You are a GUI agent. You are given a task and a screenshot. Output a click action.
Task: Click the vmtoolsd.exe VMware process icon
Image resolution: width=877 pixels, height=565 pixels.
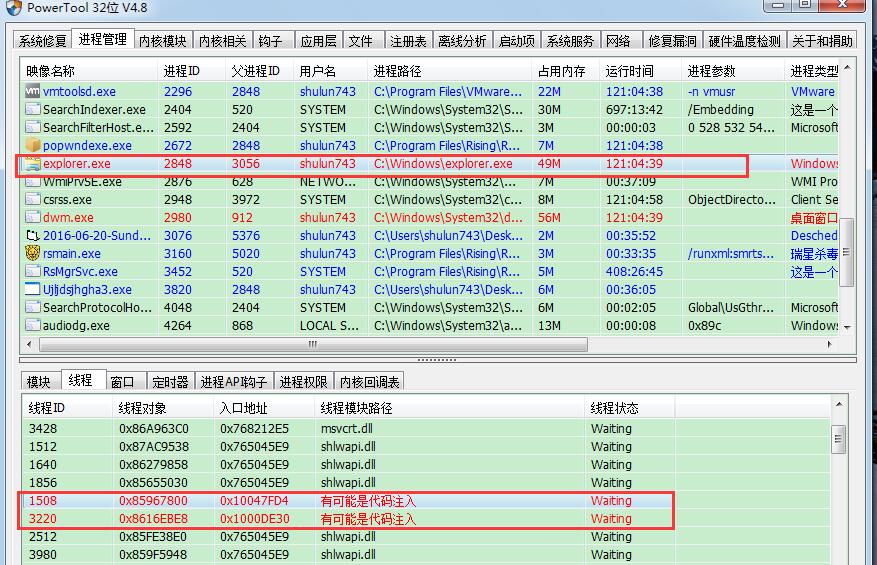(32, 91)
